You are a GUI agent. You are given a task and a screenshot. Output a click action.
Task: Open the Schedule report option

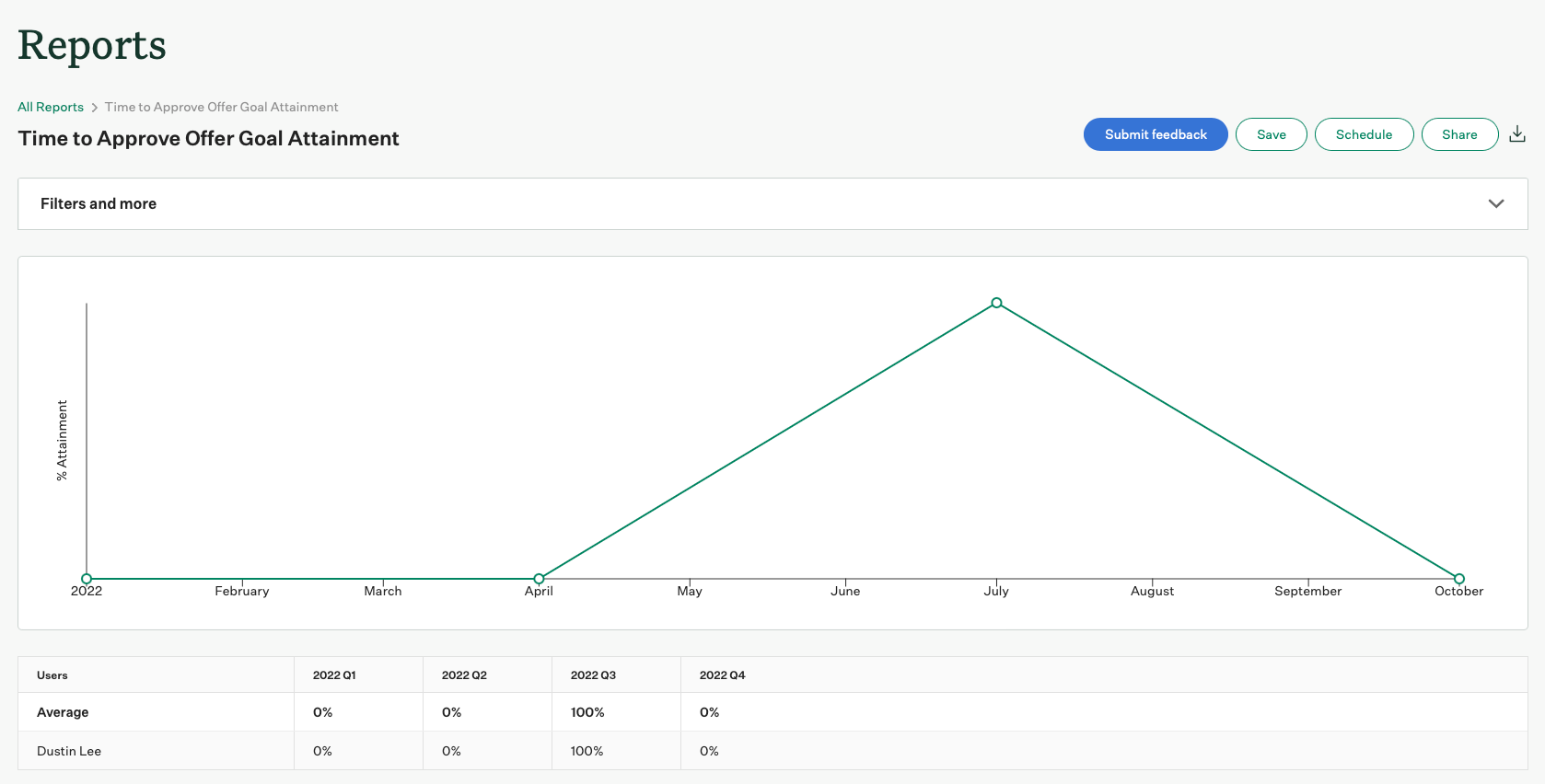(x=1363, y=134)
